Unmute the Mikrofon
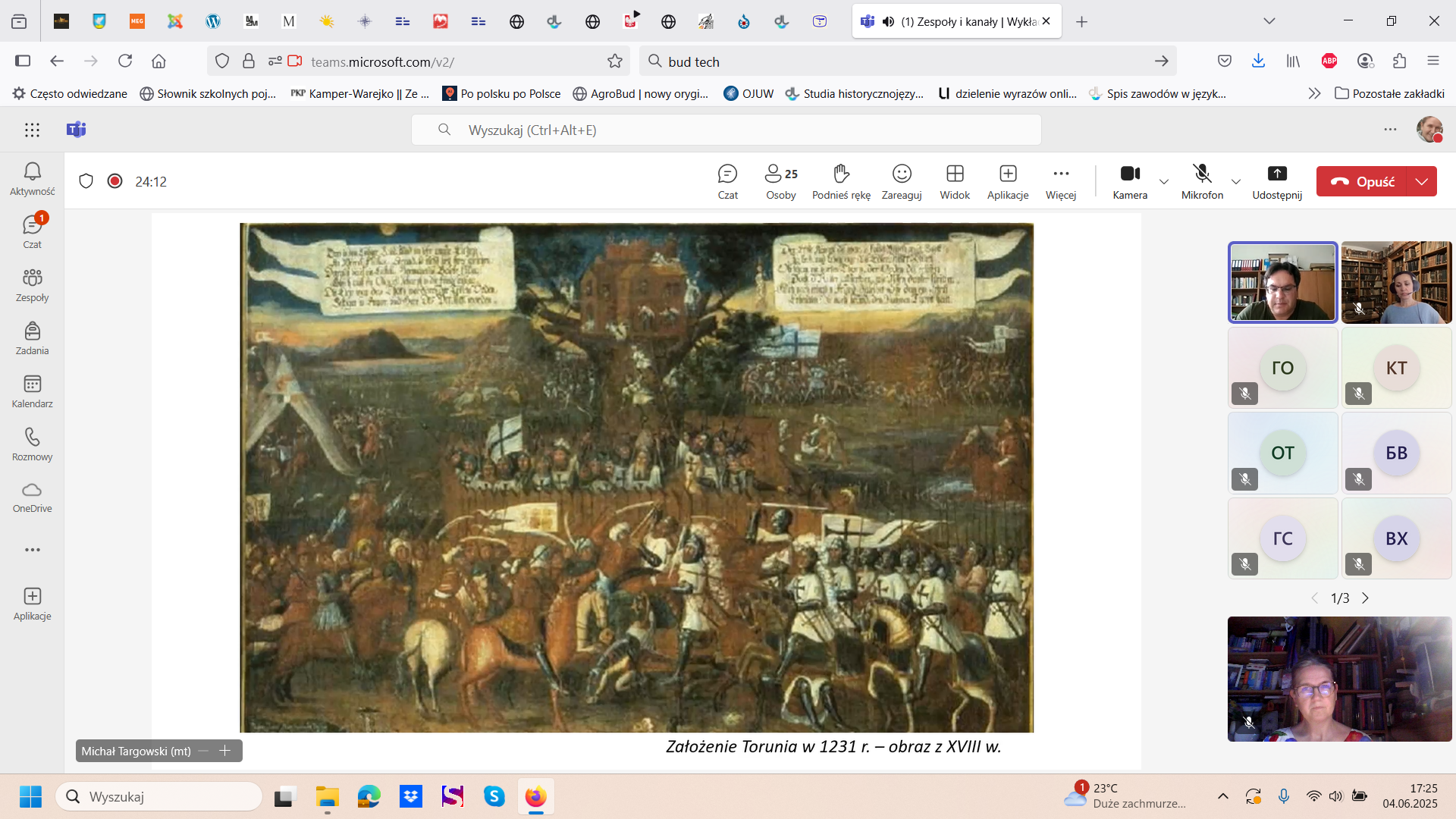Screen dimensions: 1456x819 (1202, 182)
